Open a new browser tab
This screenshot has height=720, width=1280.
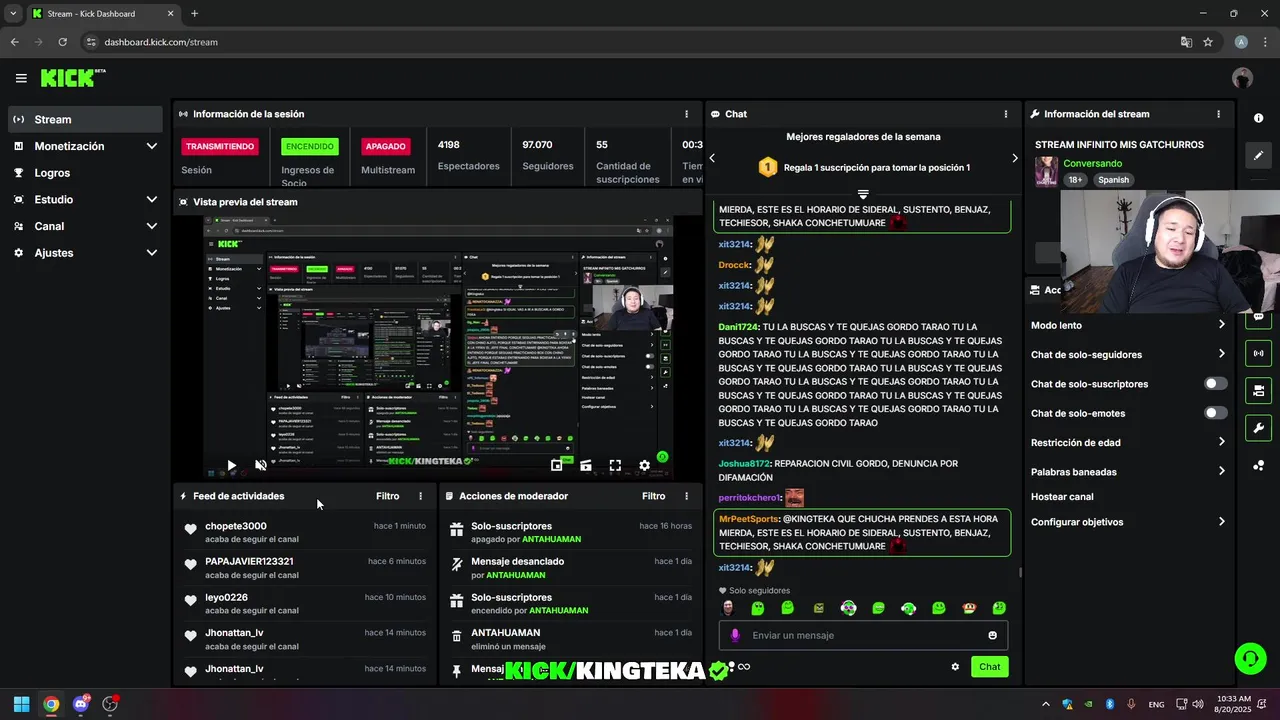[x=194, y=14]
